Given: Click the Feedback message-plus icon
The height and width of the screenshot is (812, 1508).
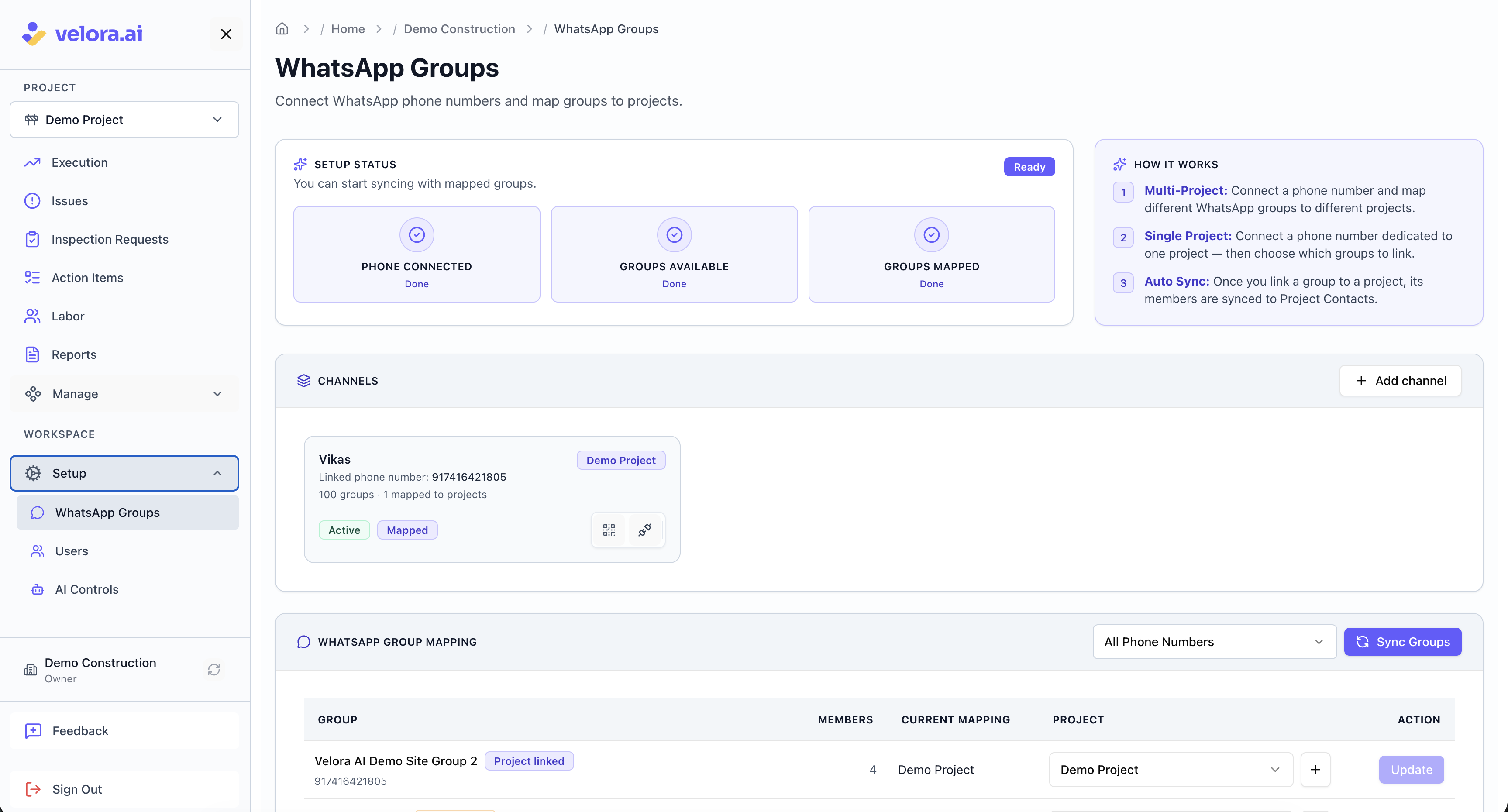Looking at the screenshot, I should pyautogui.click(x=33, y=731).
